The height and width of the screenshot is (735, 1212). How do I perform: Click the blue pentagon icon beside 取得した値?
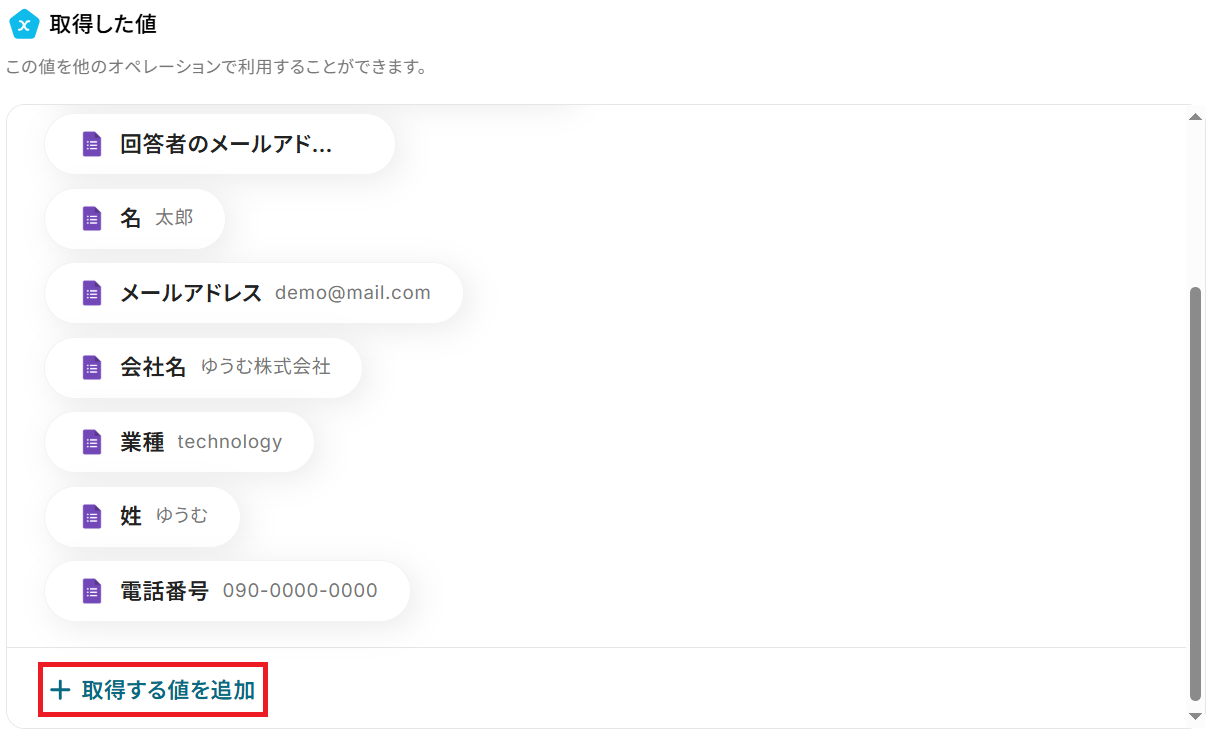click(x=24, y=24)
